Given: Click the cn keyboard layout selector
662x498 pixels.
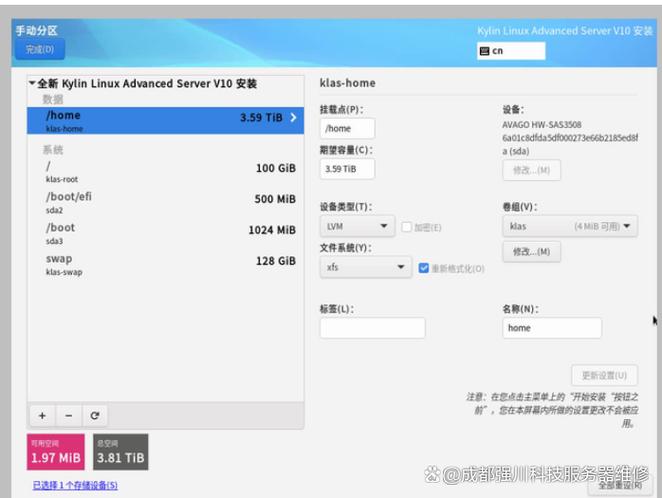Looking at the screenshot, I should point(511,51).
